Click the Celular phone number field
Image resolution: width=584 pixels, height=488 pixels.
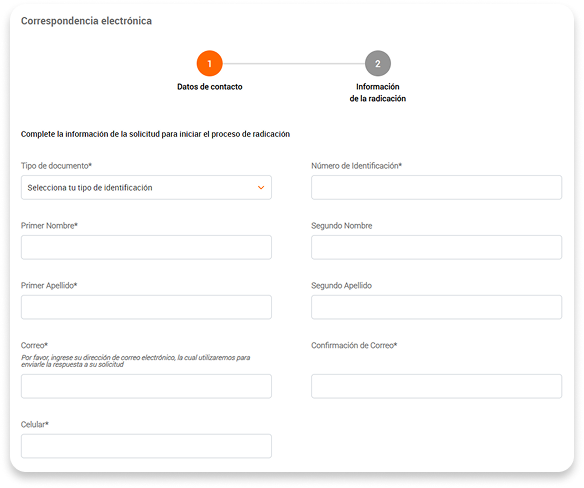pyautogui.click(x=146, y=446)
